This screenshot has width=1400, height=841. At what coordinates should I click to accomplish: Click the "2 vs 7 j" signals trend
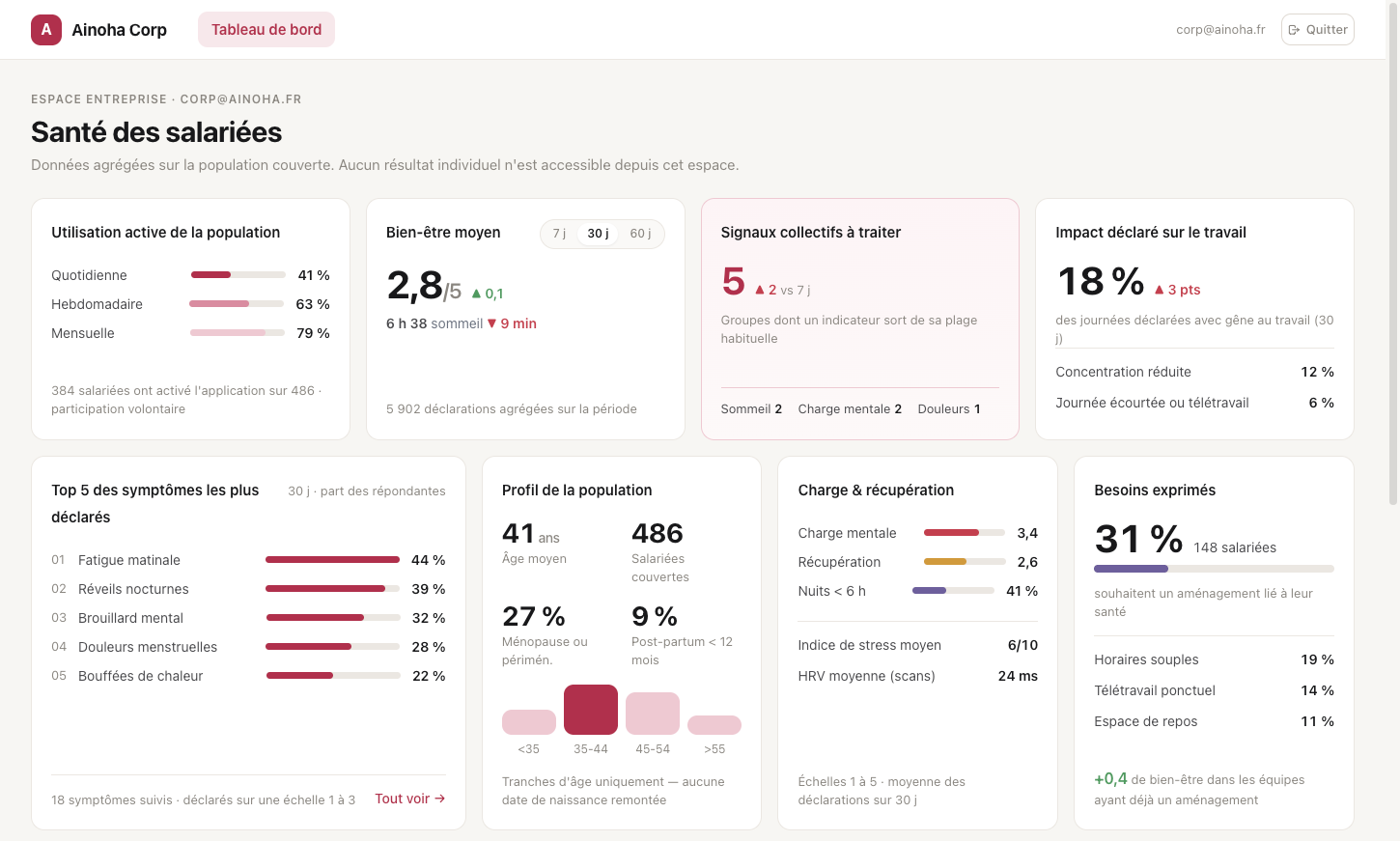[783, 290]
